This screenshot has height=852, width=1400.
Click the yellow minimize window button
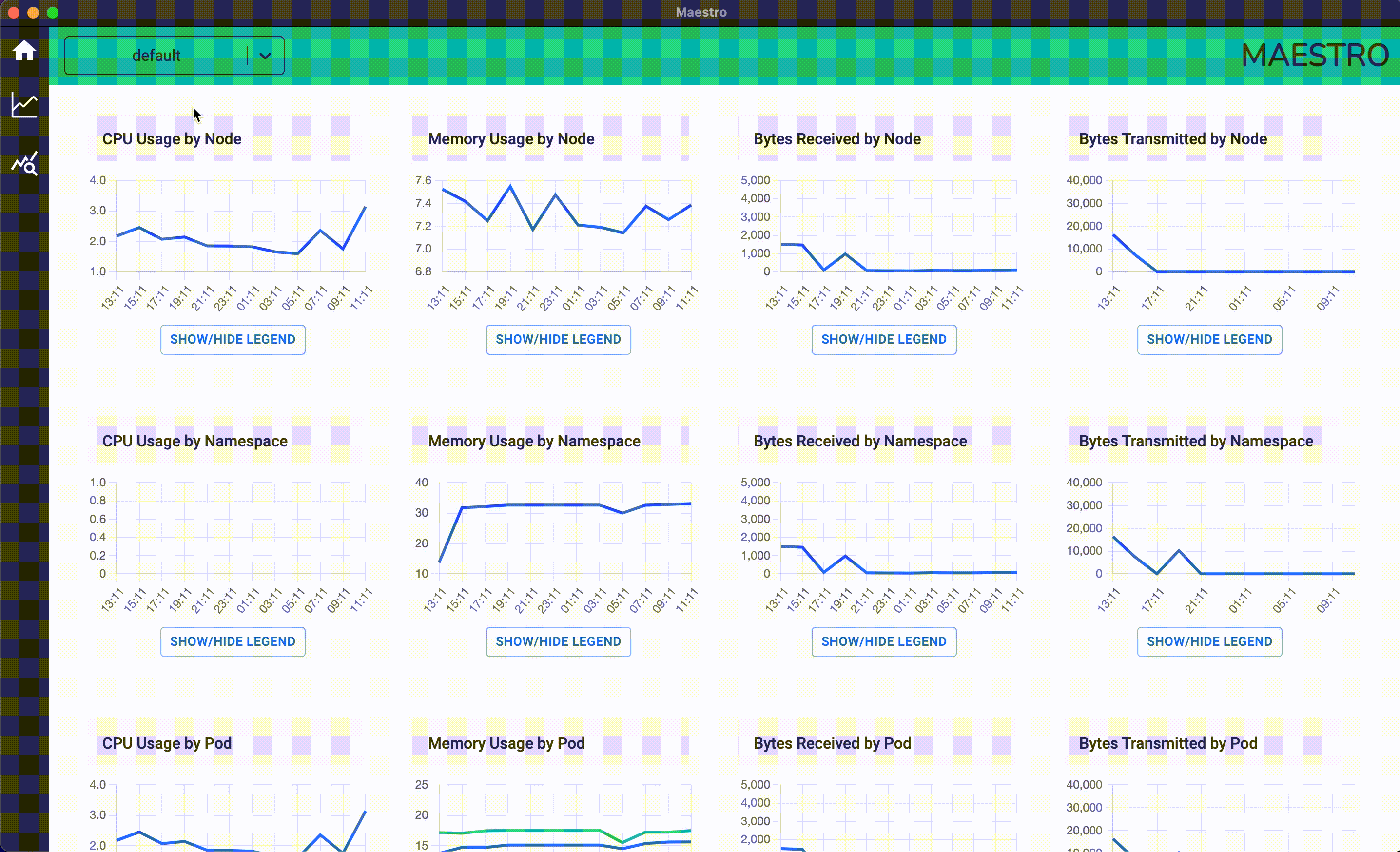33,13
